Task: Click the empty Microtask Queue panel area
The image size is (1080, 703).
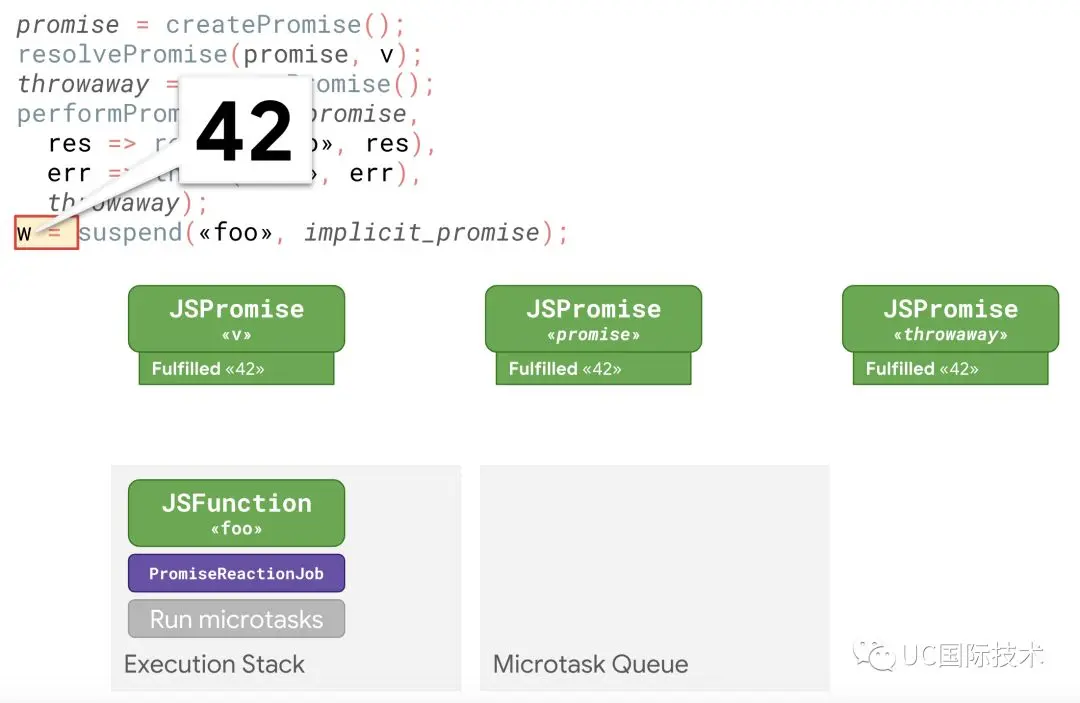Action: pos(654,558)
